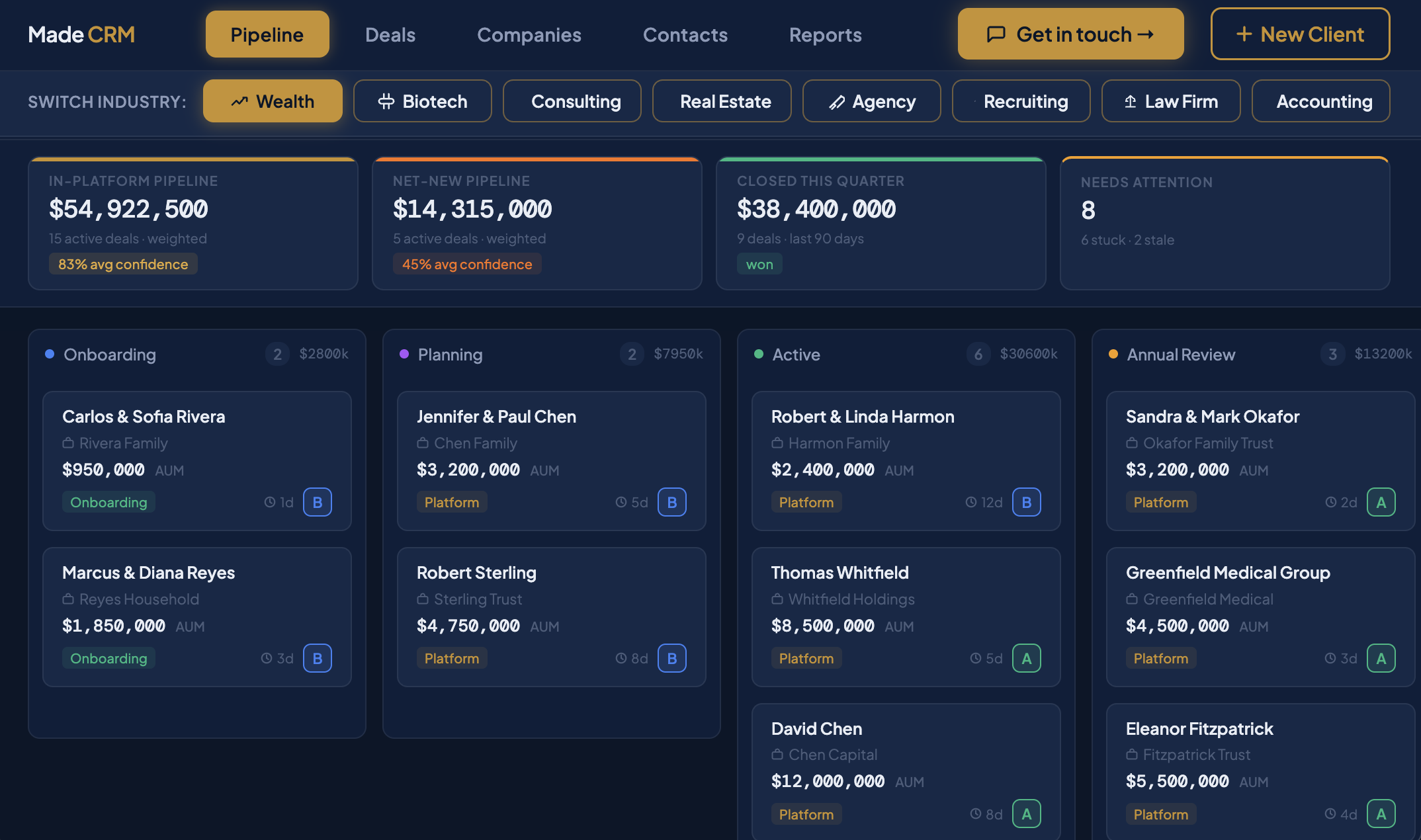Open the Reports tab
1421x840 pixels.
click(x=826, y=34)
